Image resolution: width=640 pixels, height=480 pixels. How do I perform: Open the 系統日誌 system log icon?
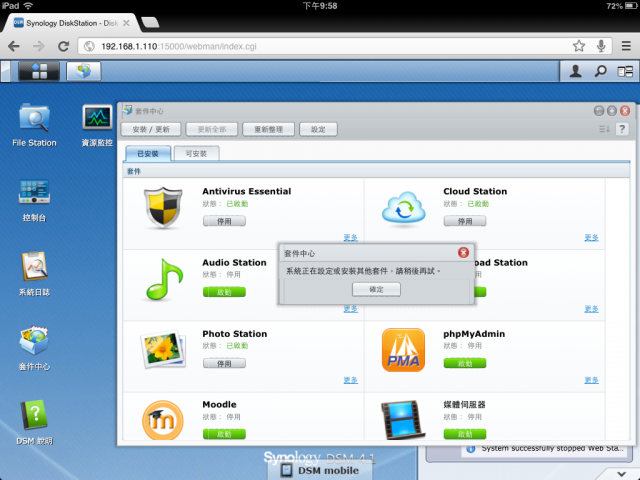34,274
